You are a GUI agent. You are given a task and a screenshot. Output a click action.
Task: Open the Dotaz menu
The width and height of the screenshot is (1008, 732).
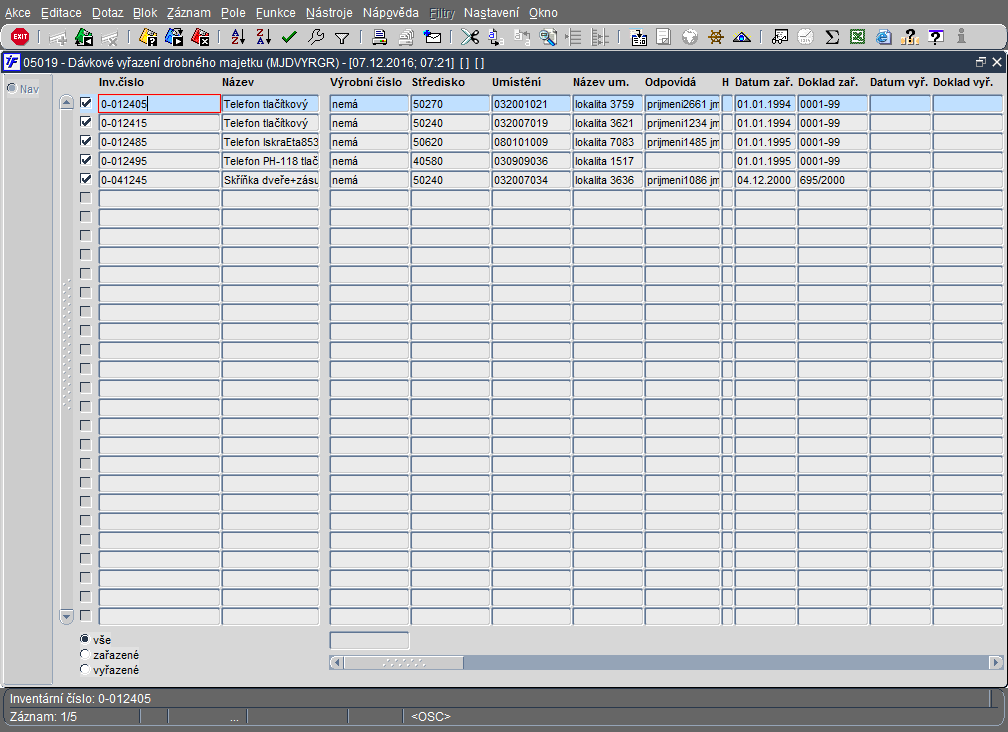(107, 13)
